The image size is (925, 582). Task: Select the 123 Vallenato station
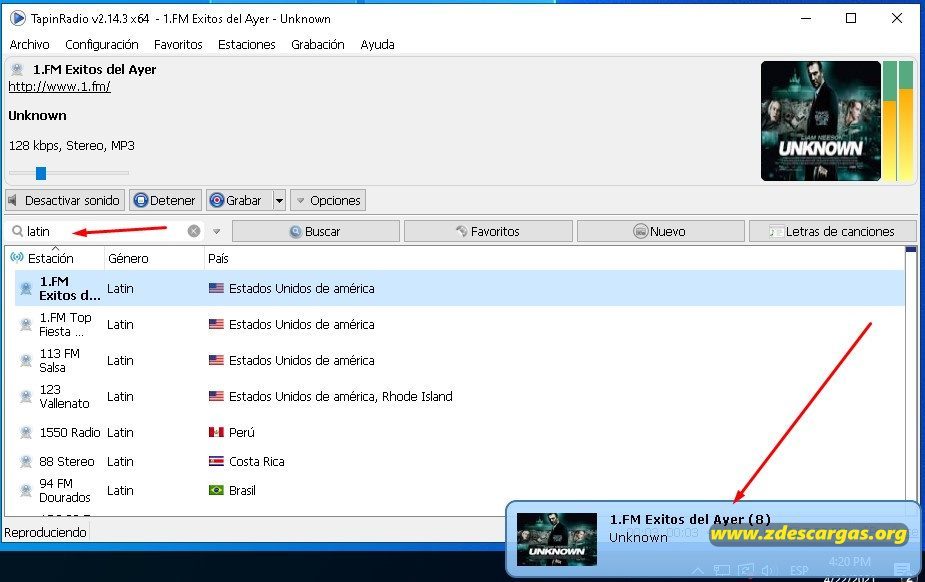460,396
